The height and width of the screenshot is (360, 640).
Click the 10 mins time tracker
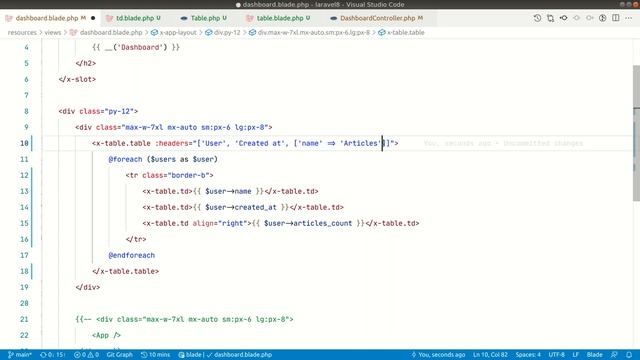pos(156,354)
